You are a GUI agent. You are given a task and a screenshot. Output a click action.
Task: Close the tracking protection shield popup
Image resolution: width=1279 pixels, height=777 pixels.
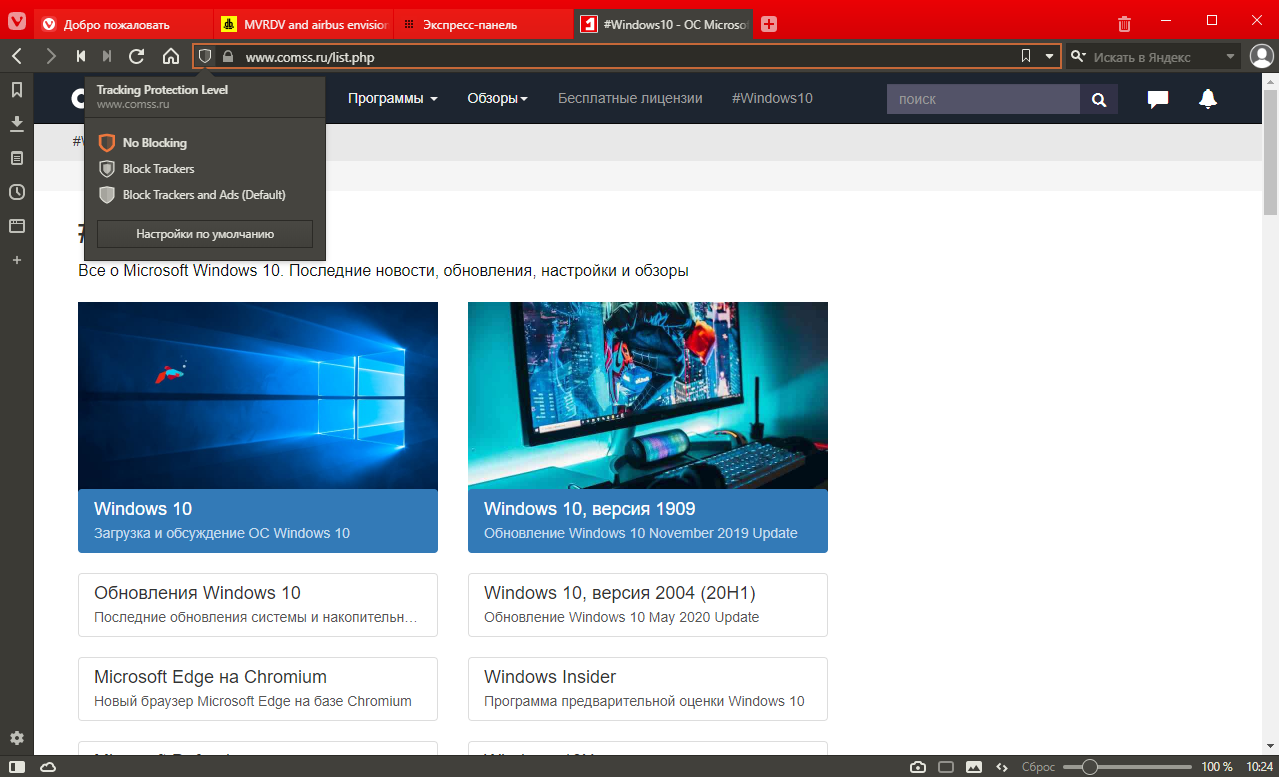pos(205,57)
